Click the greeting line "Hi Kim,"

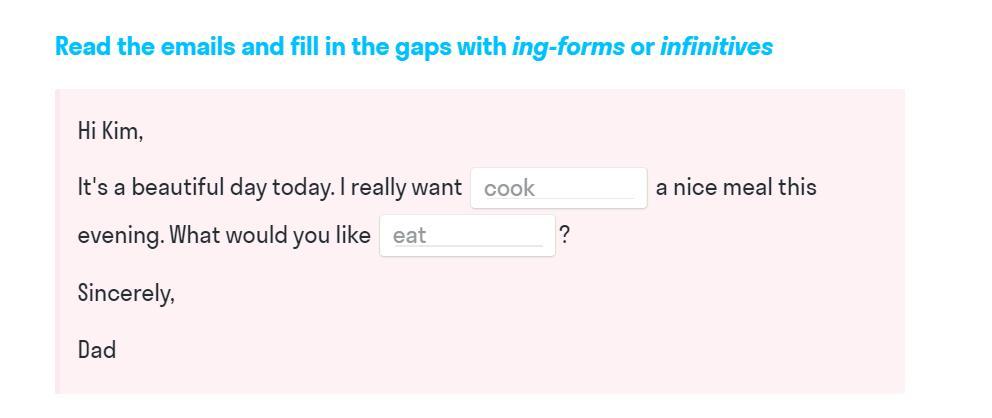[110, 131]
